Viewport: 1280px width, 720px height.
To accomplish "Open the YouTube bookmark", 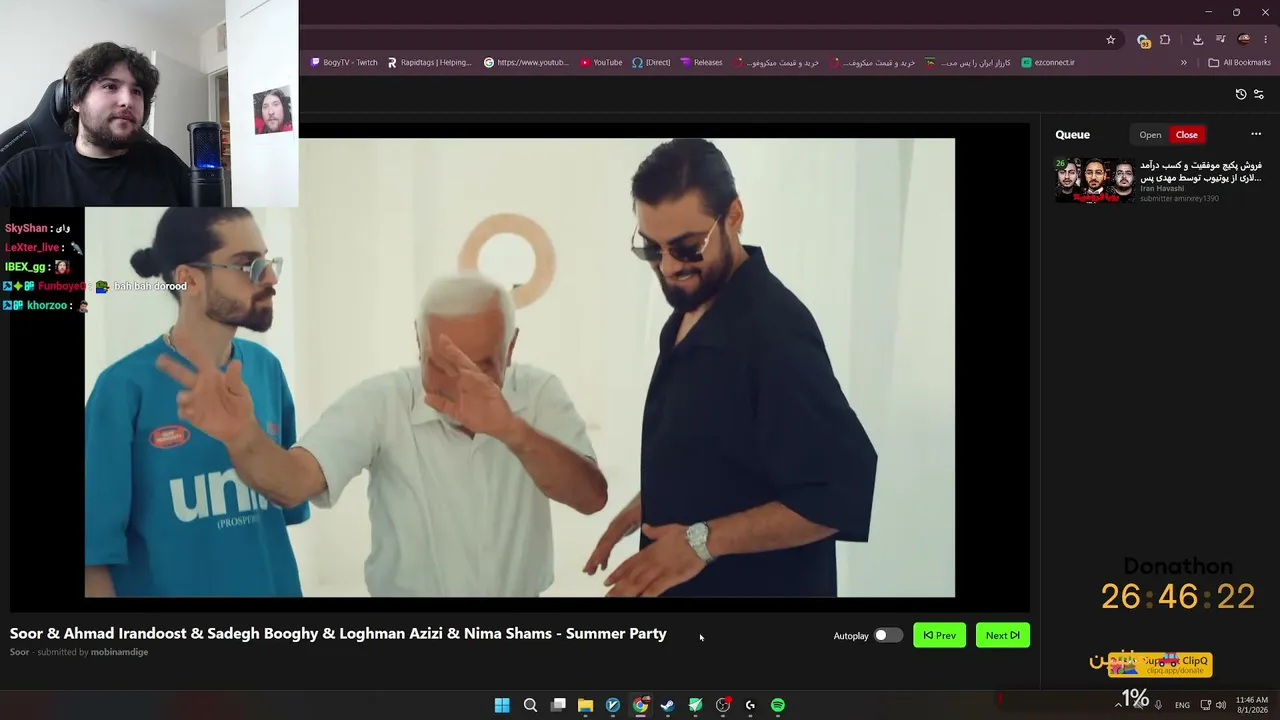I will point(601,62).
